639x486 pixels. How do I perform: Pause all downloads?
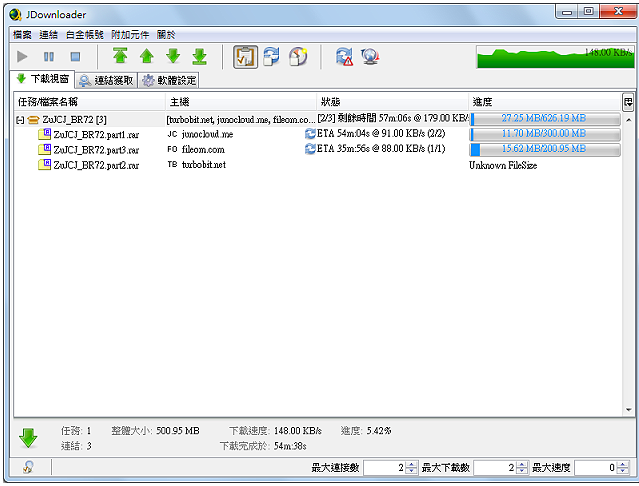pos(48,56)
